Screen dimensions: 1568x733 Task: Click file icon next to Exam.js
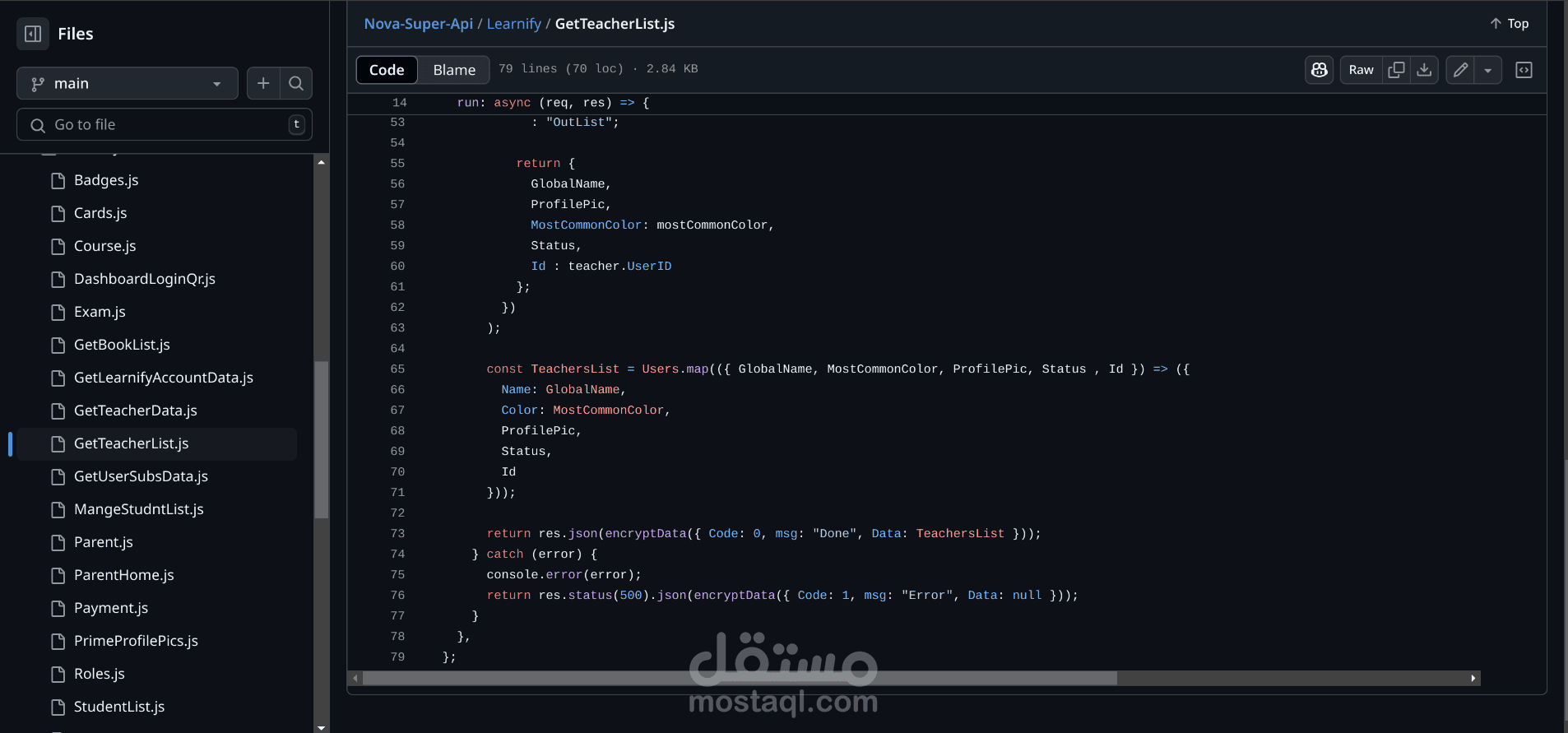[x=58, y=312]
